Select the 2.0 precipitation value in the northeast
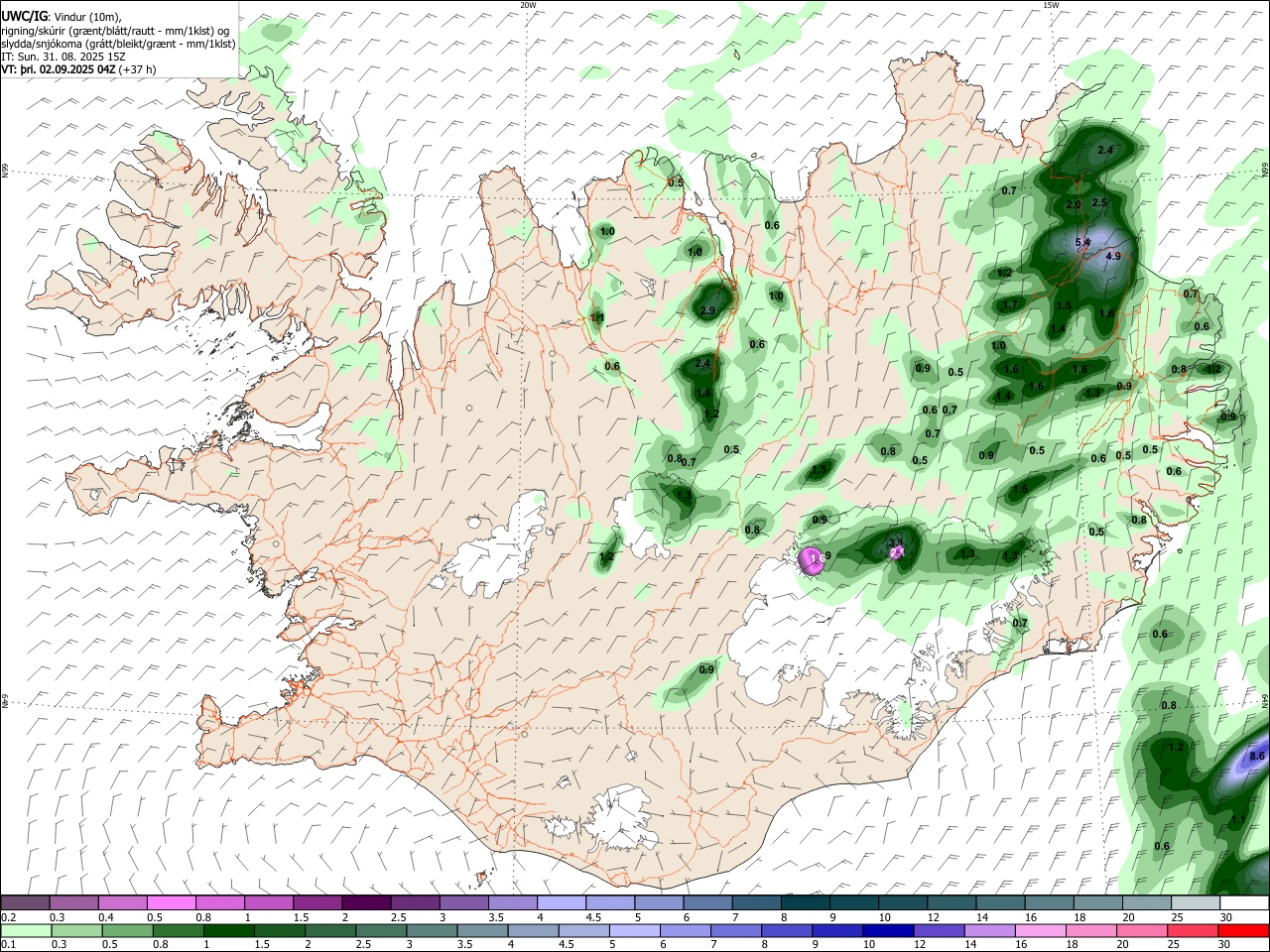The width and height of the screenshot is (1270, 952). (1073, 204)
